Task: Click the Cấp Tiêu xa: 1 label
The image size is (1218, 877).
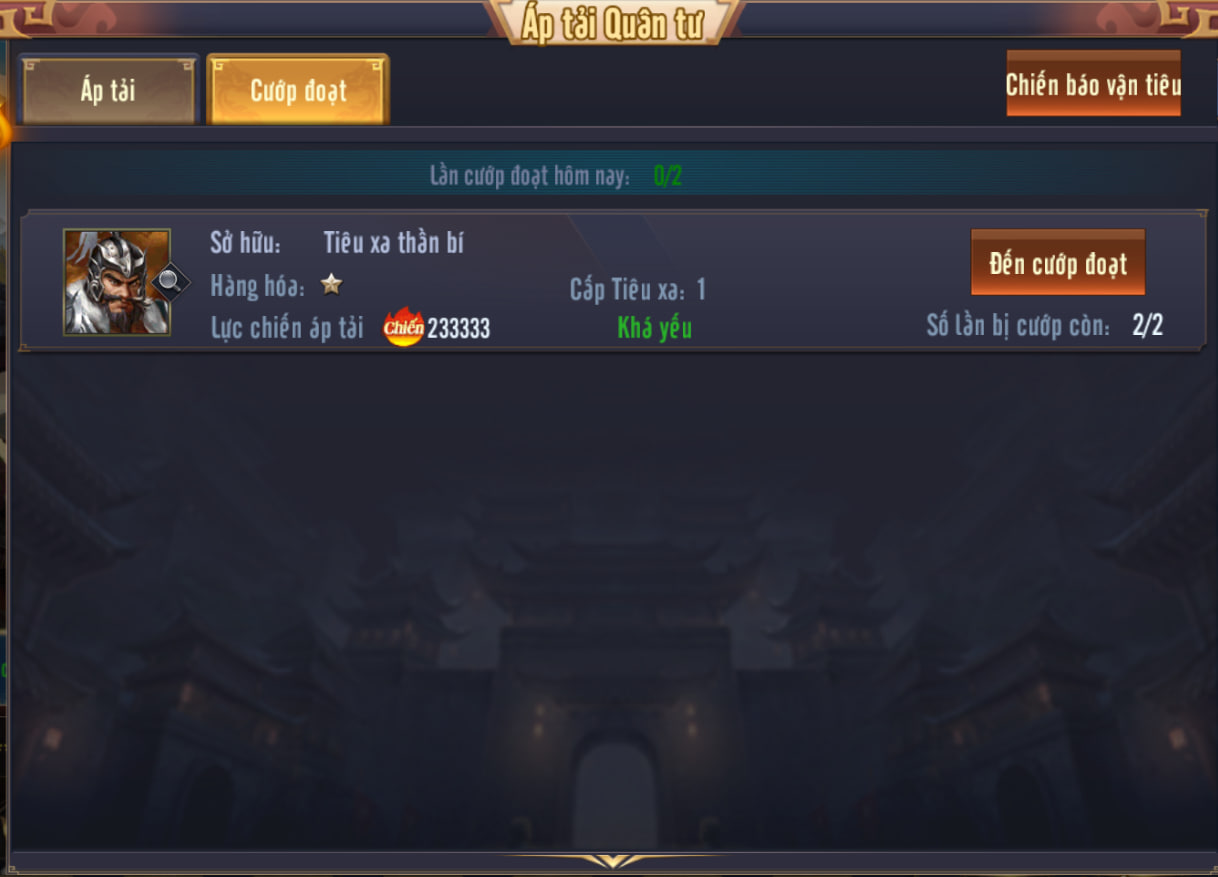Action: point(638,290)
